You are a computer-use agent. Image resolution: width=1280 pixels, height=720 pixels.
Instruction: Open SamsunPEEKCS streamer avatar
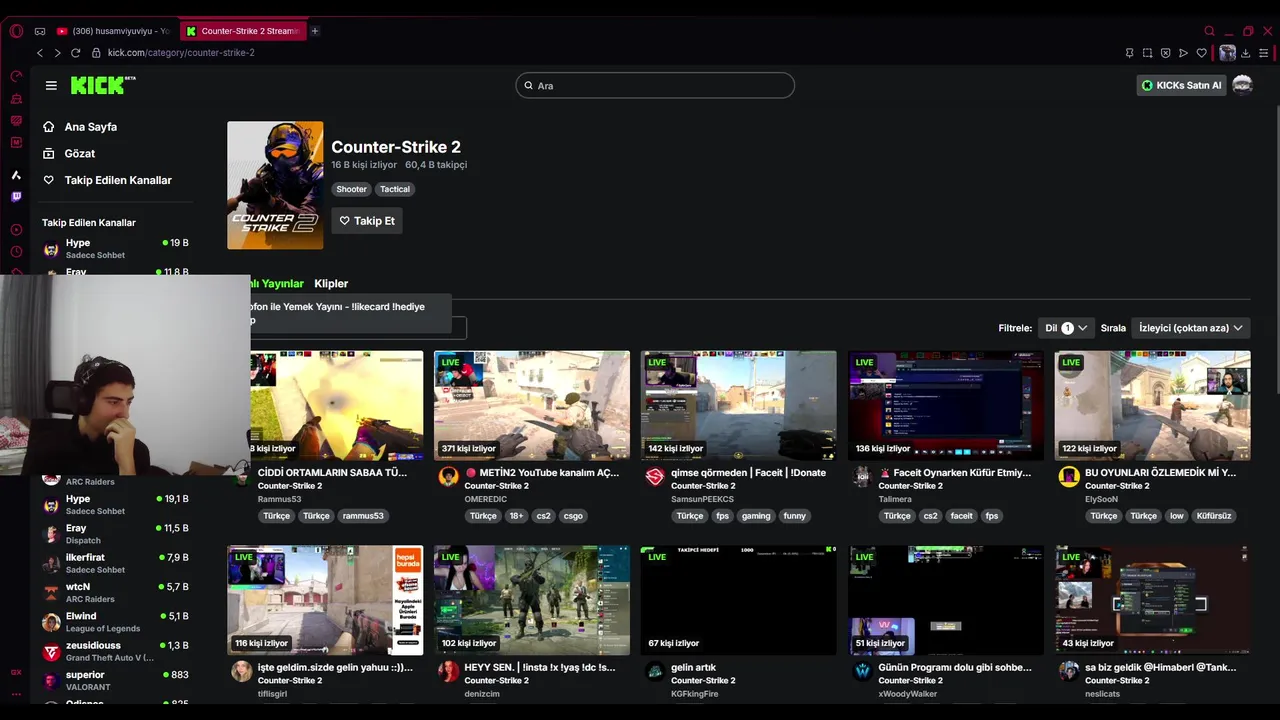(655, 477)
